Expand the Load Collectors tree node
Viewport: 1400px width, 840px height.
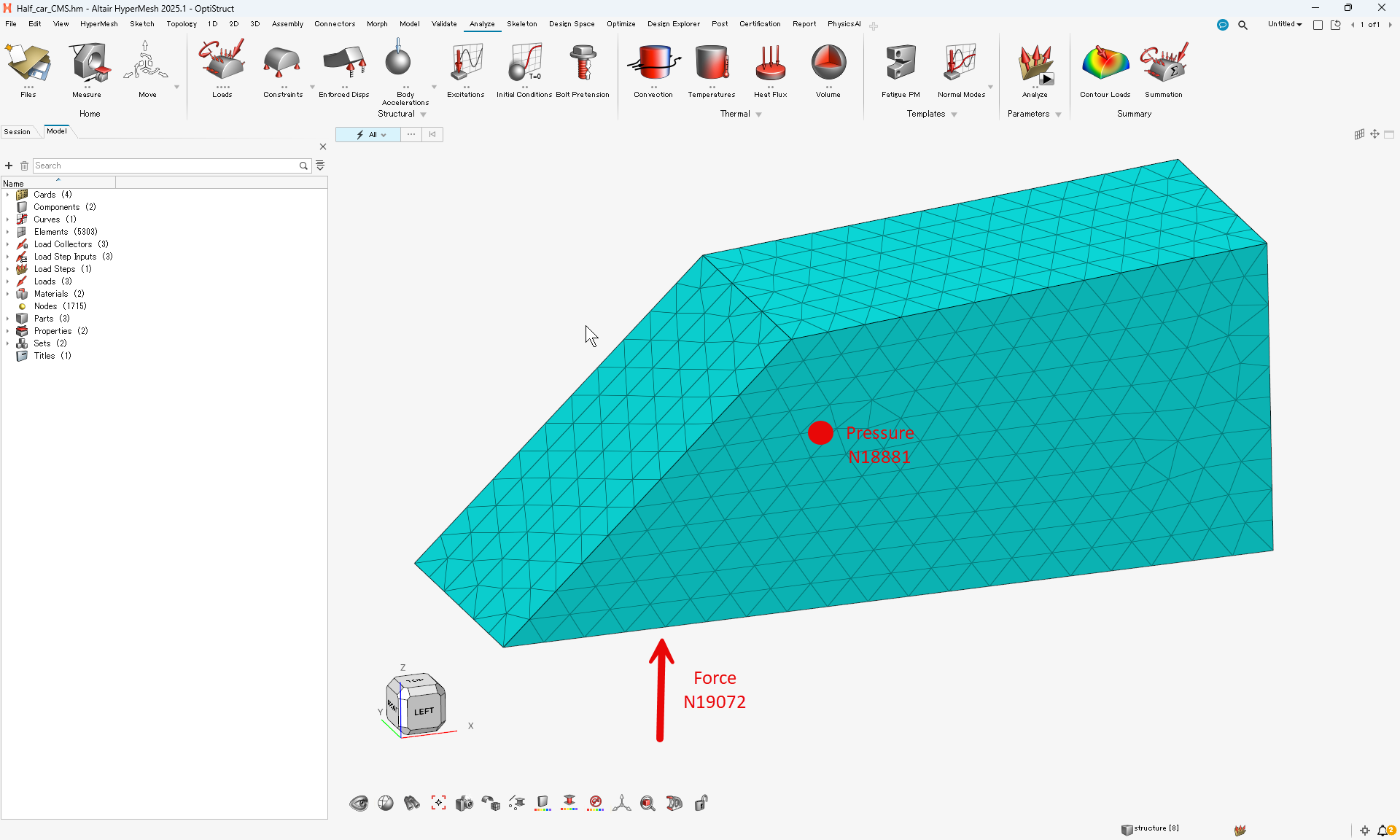pos(7,244)
